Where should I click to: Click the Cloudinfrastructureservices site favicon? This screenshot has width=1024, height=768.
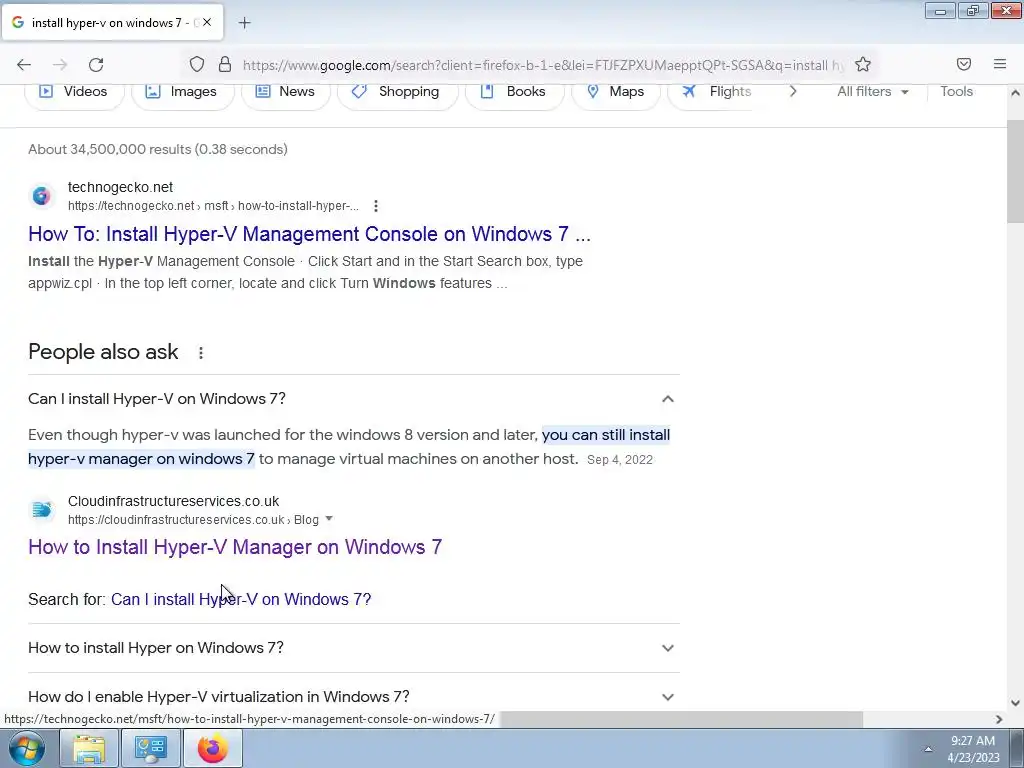pos(41,509)
